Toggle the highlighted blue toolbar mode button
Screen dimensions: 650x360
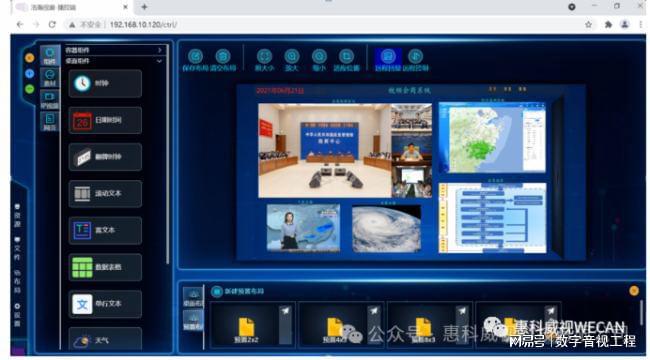tap(388, 57)
